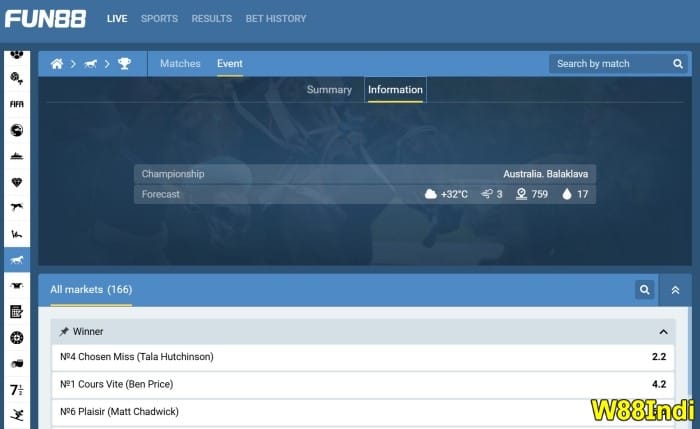Pick the Cours Vite 4.2 odds
This screenshot has width=700, height=429.
point(659,384)
